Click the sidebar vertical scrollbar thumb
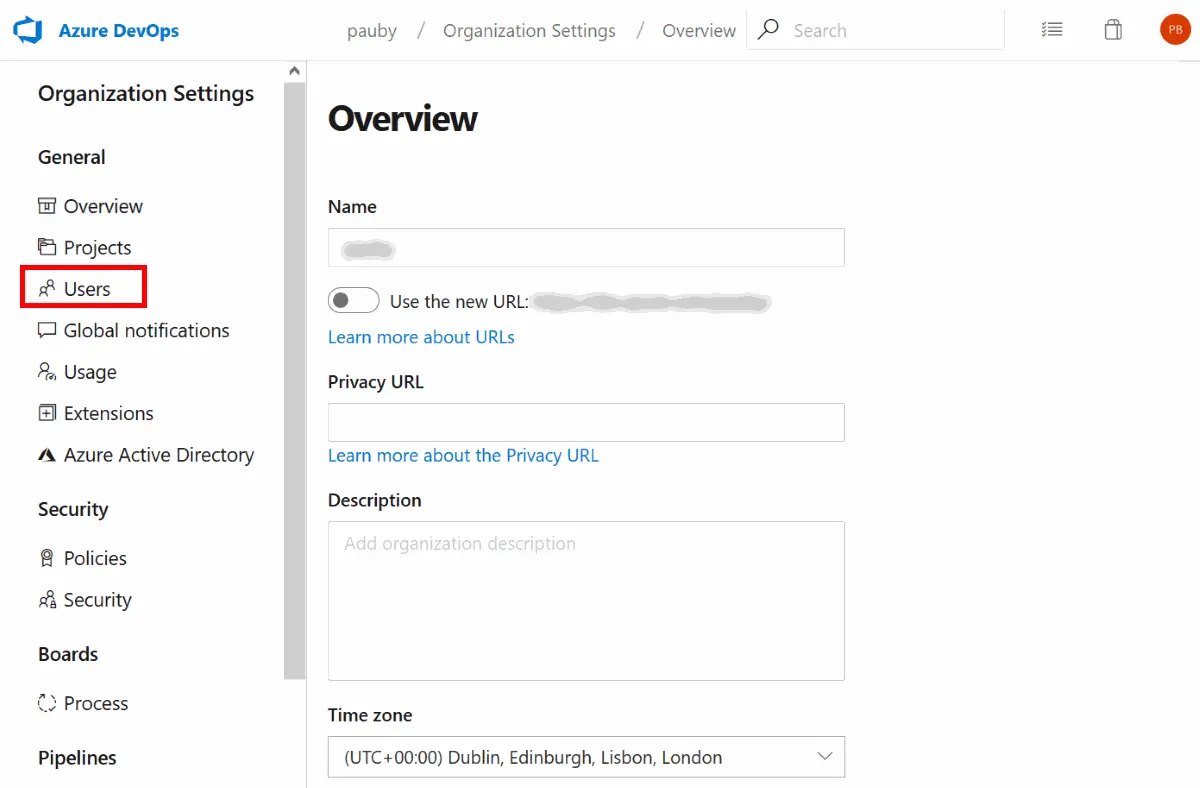Image resolution: width=1200 pixels, height=788 pixels. click(x=295, y=380)
